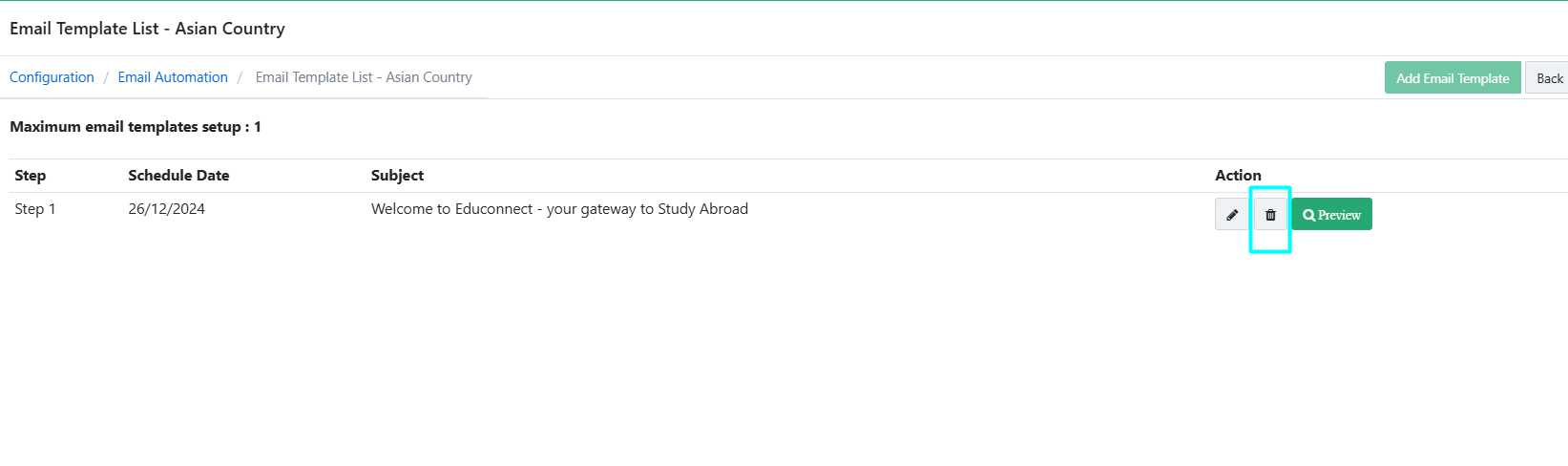1568x466 pixels.
Task: Click the slash separator after Email Automation breadcrumb
Action: (x=240, y=77)
